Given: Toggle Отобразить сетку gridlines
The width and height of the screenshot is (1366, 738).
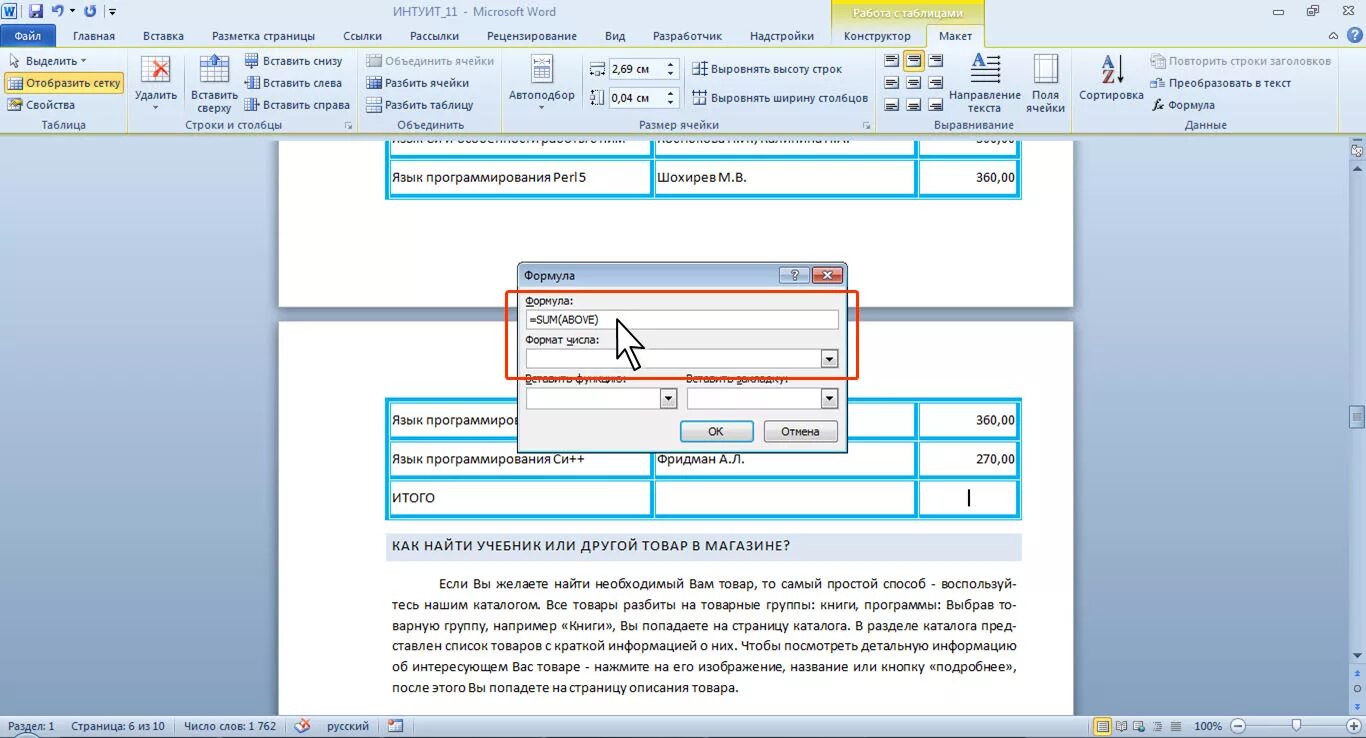Looking at the screenshot, I should pos(64,83).
